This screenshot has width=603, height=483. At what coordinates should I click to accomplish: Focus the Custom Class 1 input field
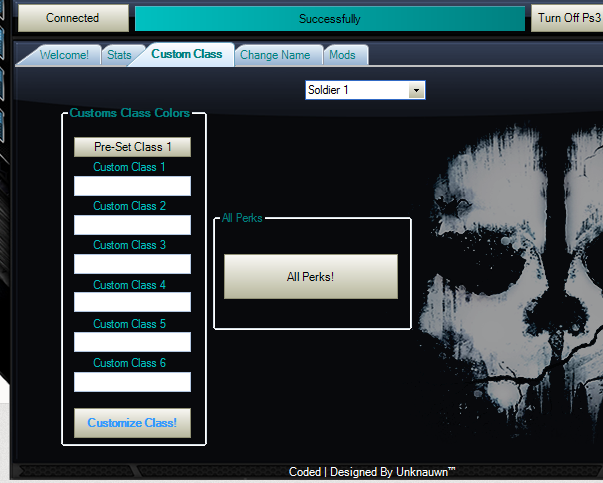coord(132,186)
